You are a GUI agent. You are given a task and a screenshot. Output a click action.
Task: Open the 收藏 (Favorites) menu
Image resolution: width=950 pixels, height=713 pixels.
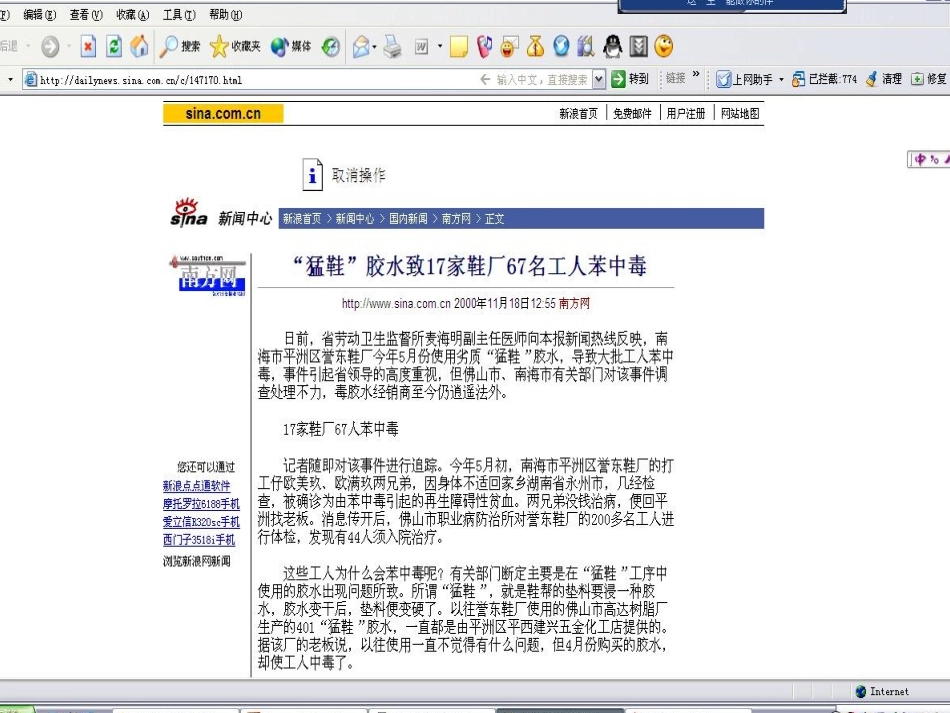(x=133, y=15)
